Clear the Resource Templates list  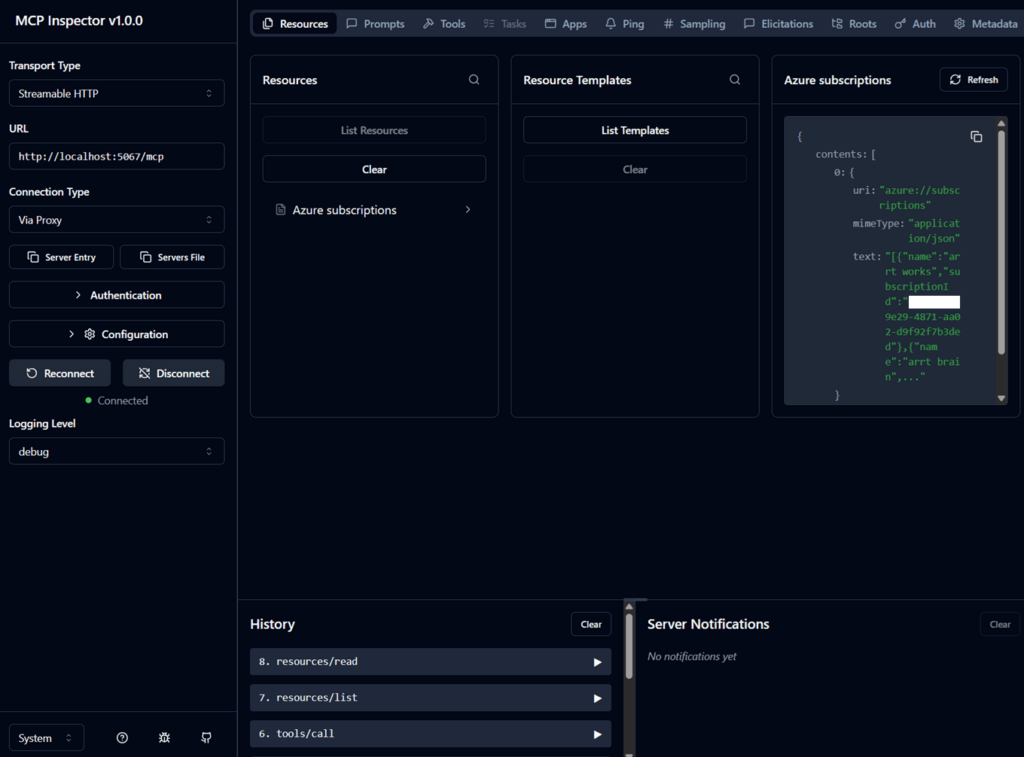point(635,169)
